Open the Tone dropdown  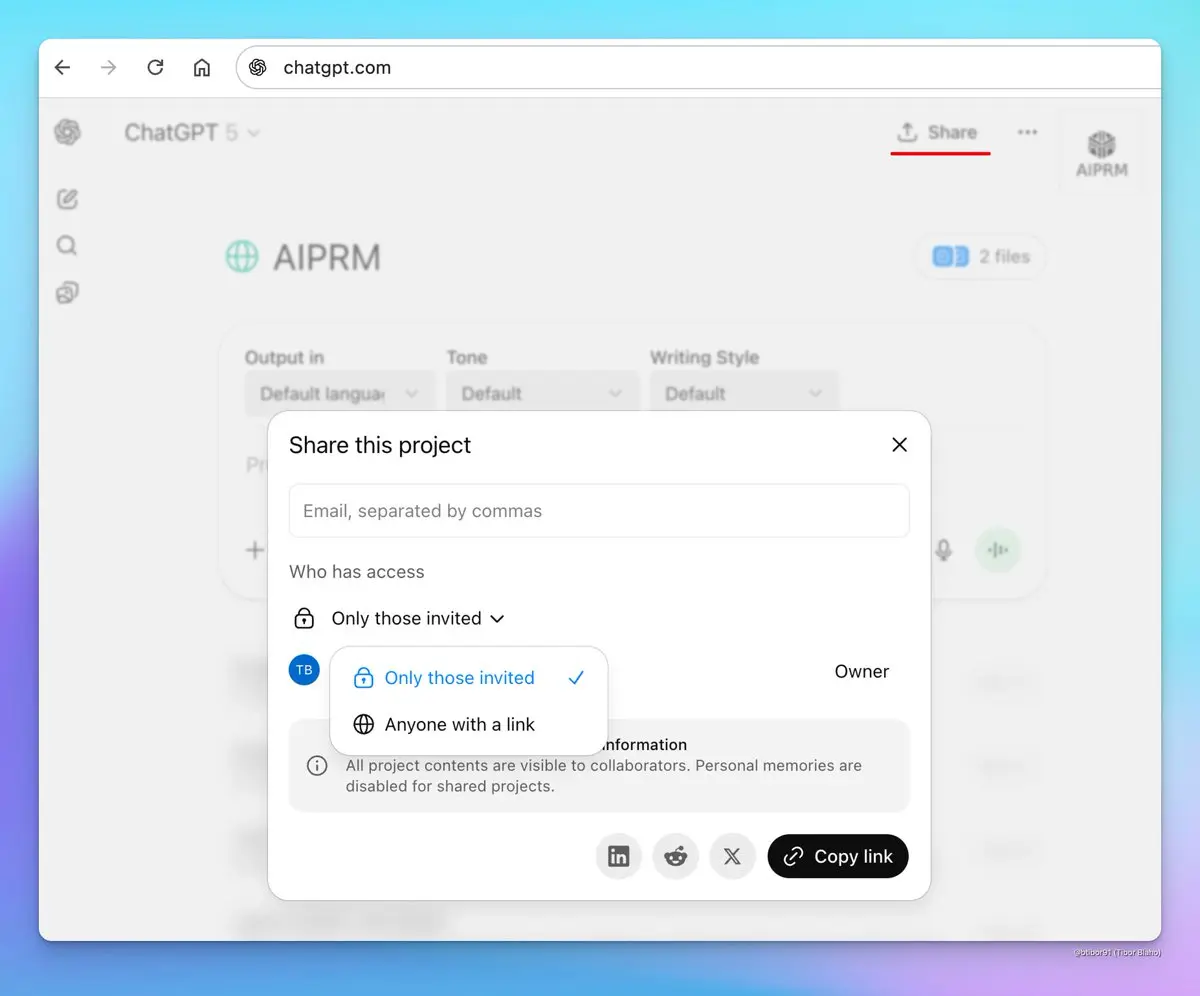[x=542, y=394]
